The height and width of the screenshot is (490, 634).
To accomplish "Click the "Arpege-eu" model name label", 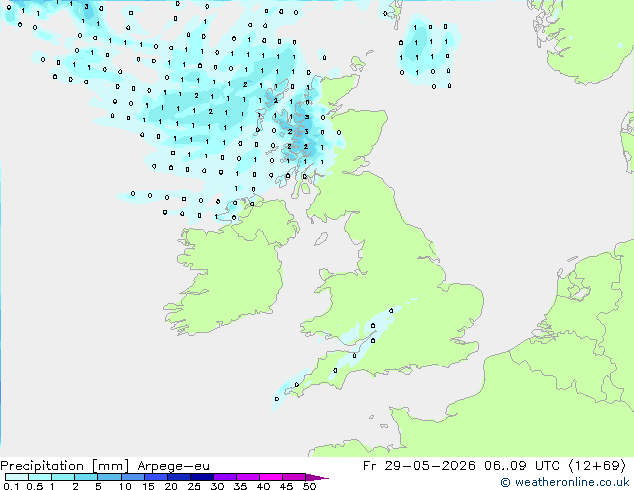I will coord(173,466).
